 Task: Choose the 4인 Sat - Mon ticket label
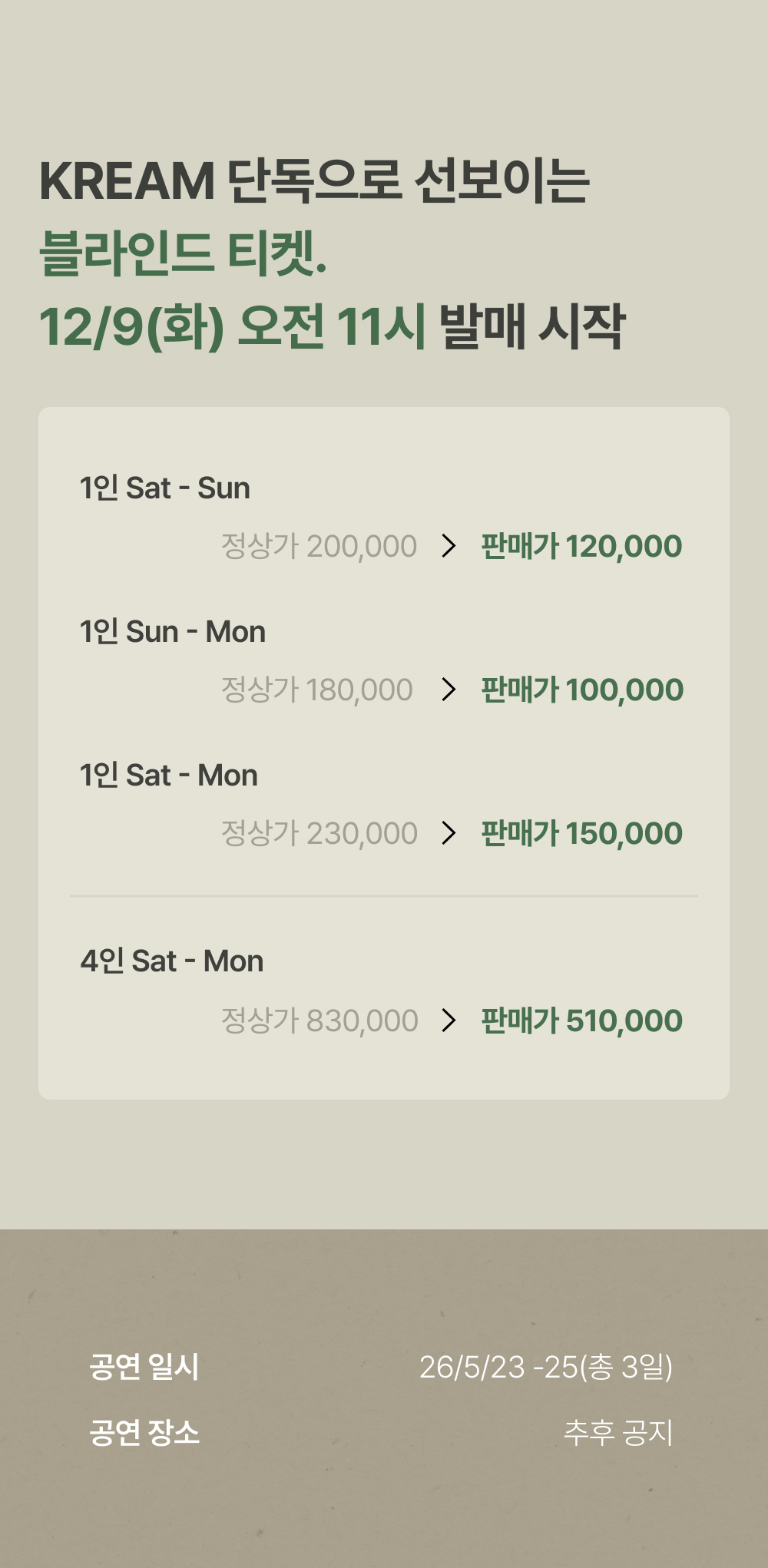(172, 961)
